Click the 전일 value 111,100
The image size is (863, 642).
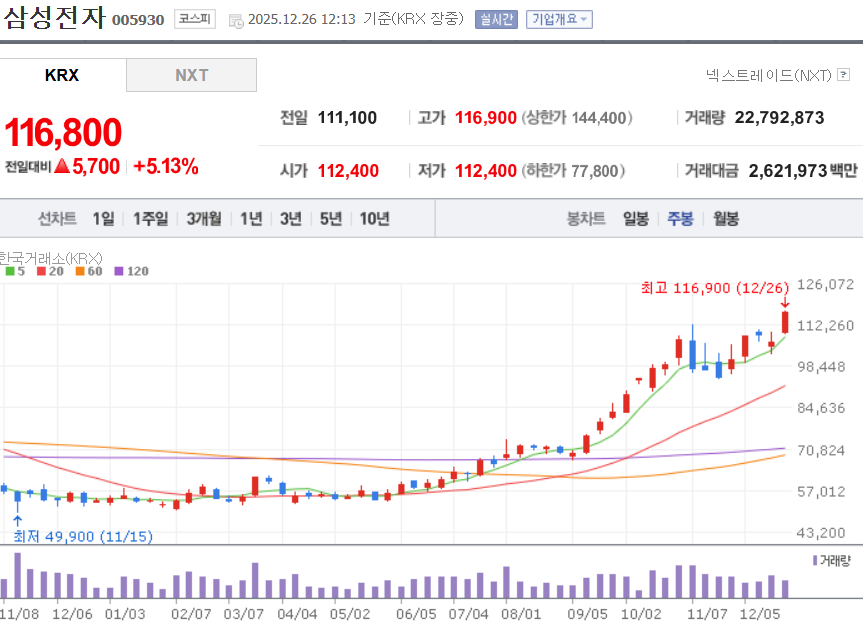click(347, 117)
